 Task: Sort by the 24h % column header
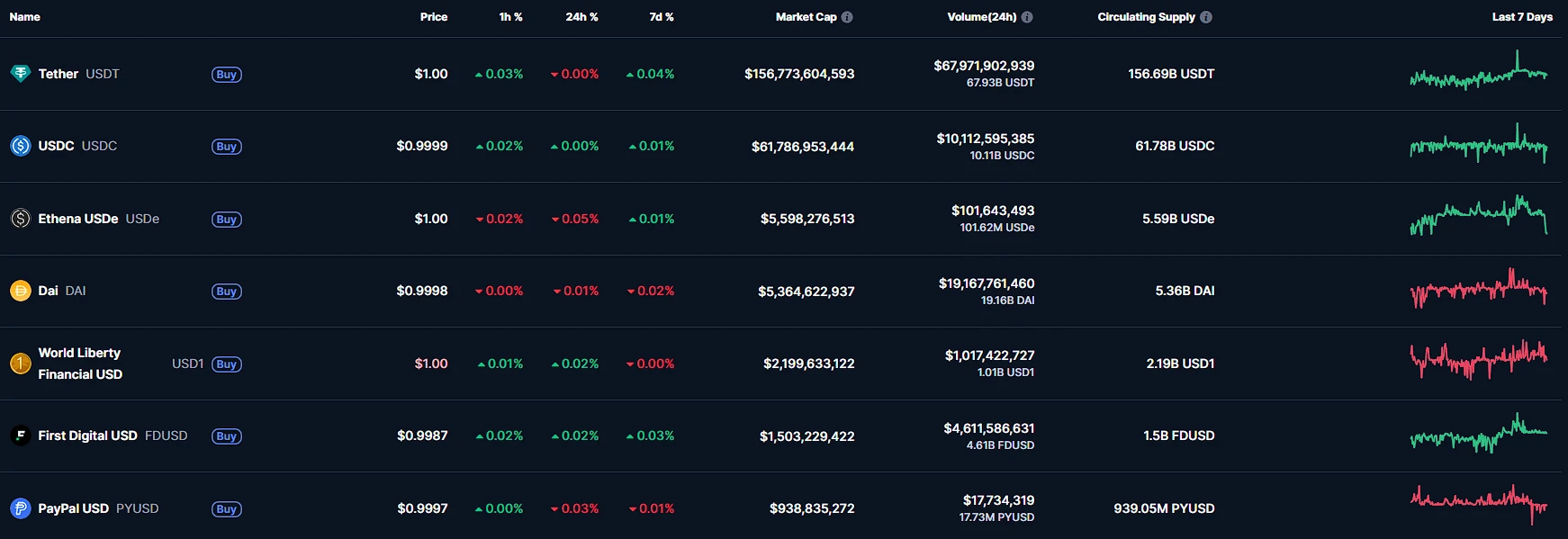[x=581, y=17]
